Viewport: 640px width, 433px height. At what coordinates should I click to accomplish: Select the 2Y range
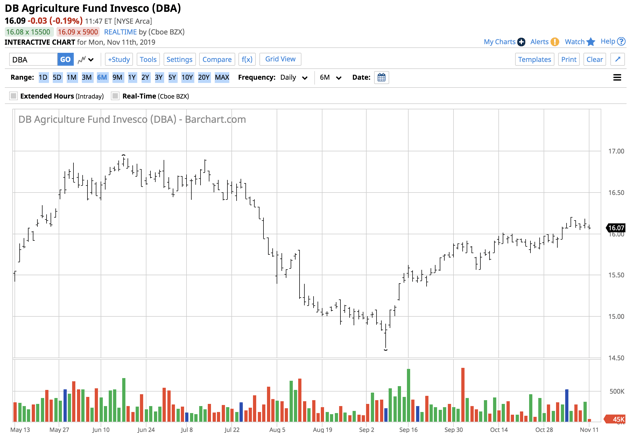click(x=145, y=78)
